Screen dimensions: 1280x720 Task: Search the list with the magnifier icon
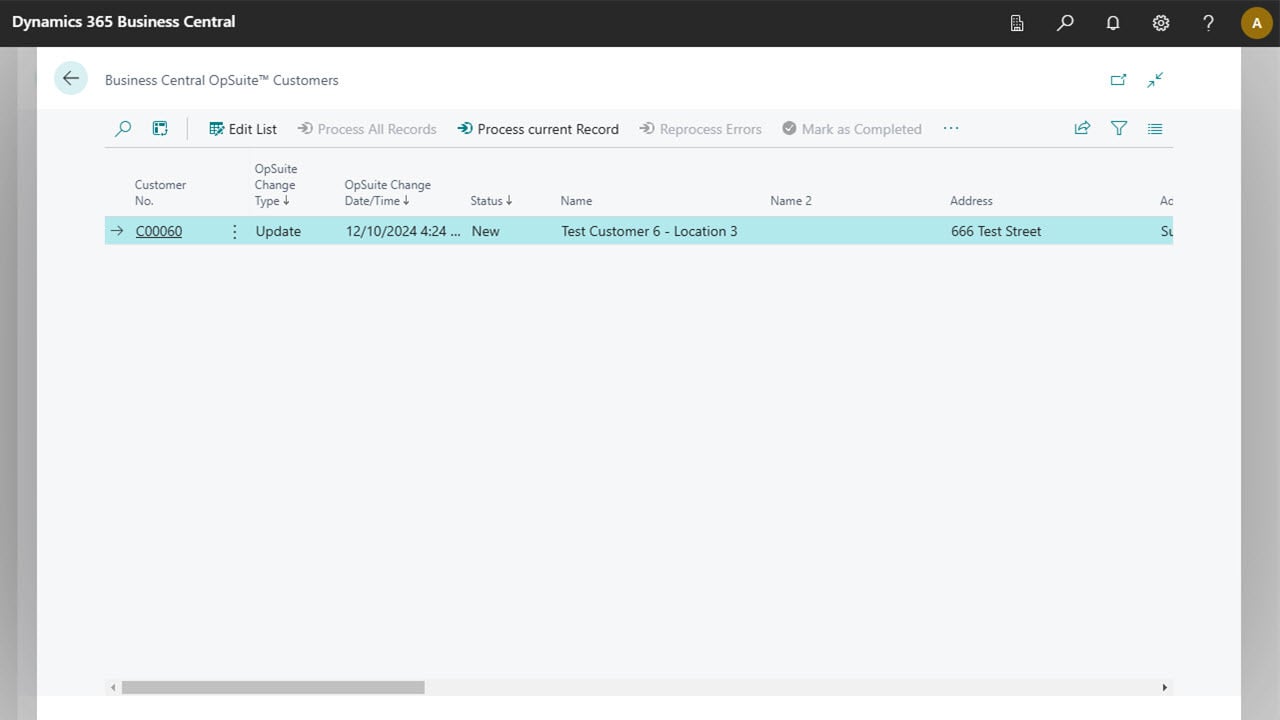[x=123, y=129]
